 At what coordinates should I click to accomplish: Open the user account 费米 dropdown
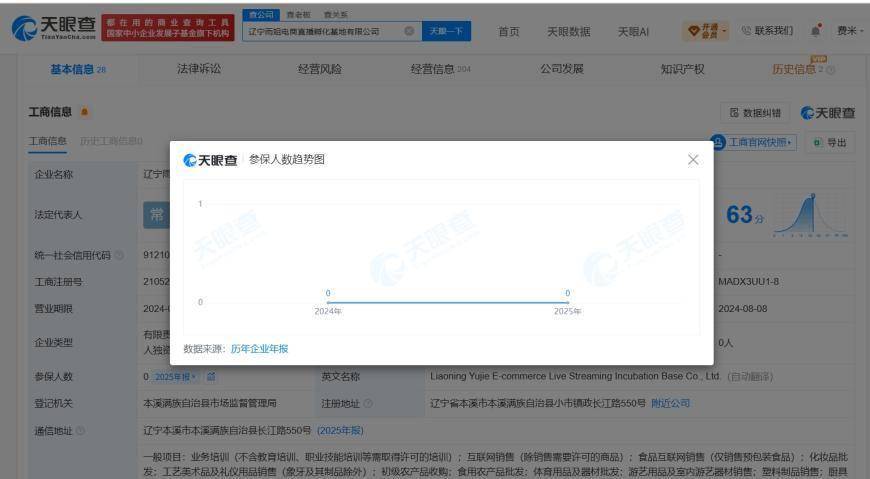click(850, 31)
